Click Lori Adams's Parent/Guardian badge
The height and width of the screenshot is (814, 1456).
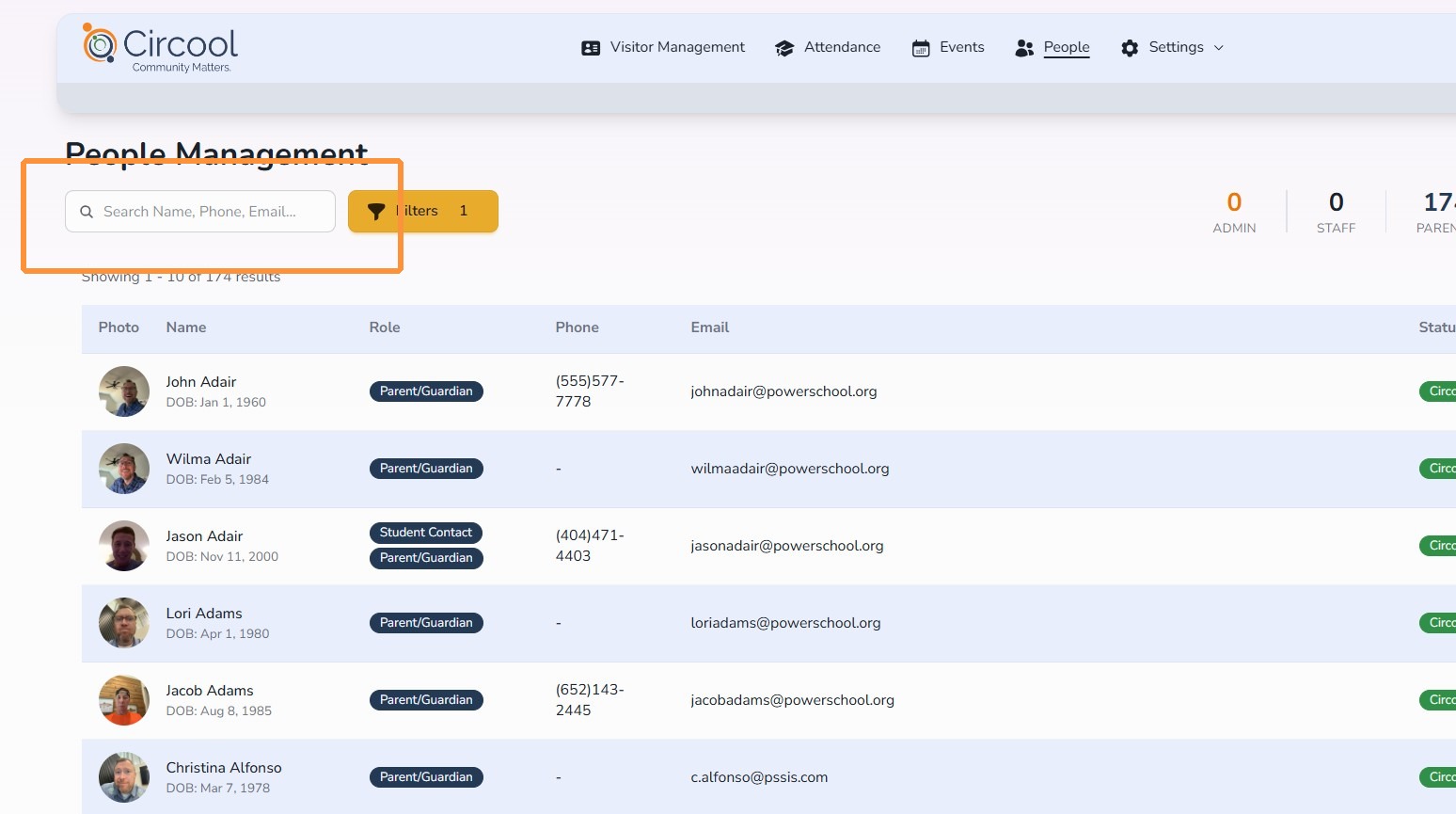pos(426,623)
